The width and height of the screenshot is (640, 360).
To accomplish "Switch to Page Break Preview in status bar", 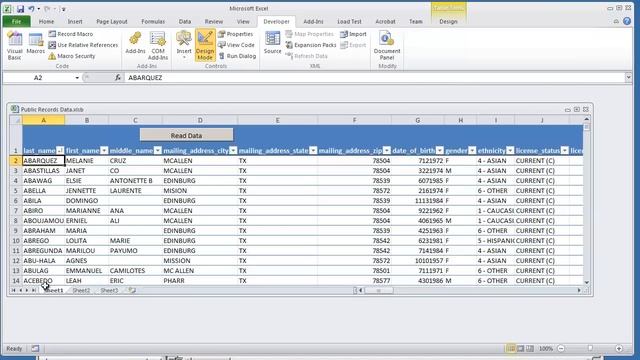I will pyautogui.click(x=530, y=349).
